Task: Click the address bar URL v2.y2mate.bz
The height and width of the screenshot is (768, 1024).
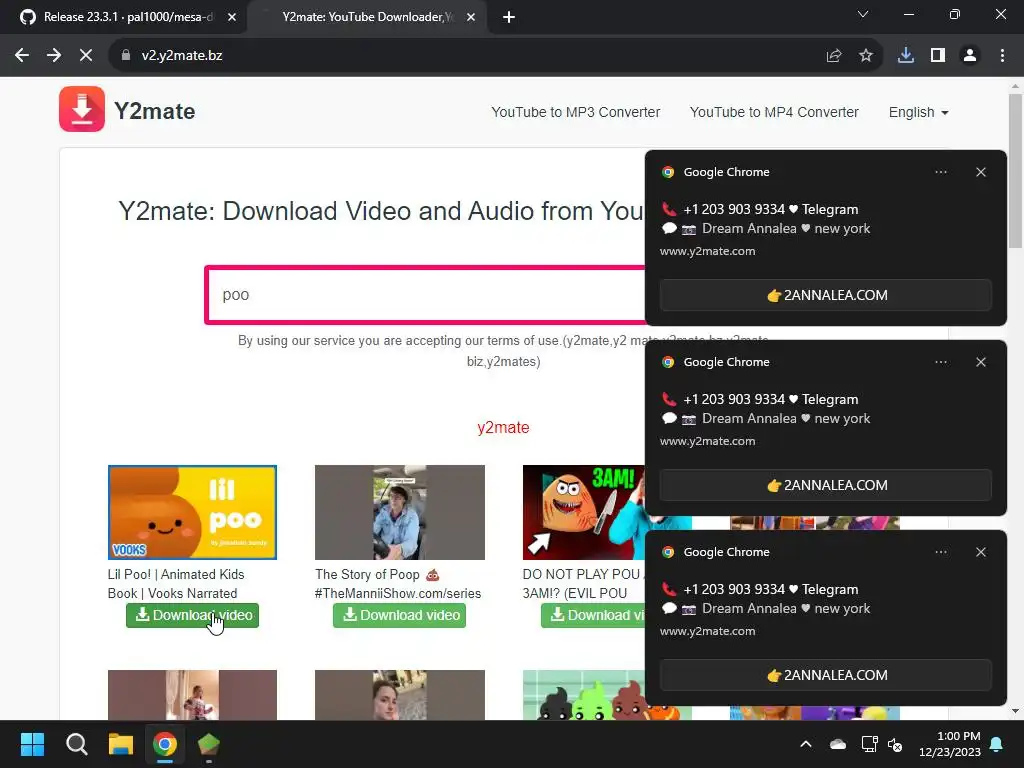Action: [x=182, y=56]
